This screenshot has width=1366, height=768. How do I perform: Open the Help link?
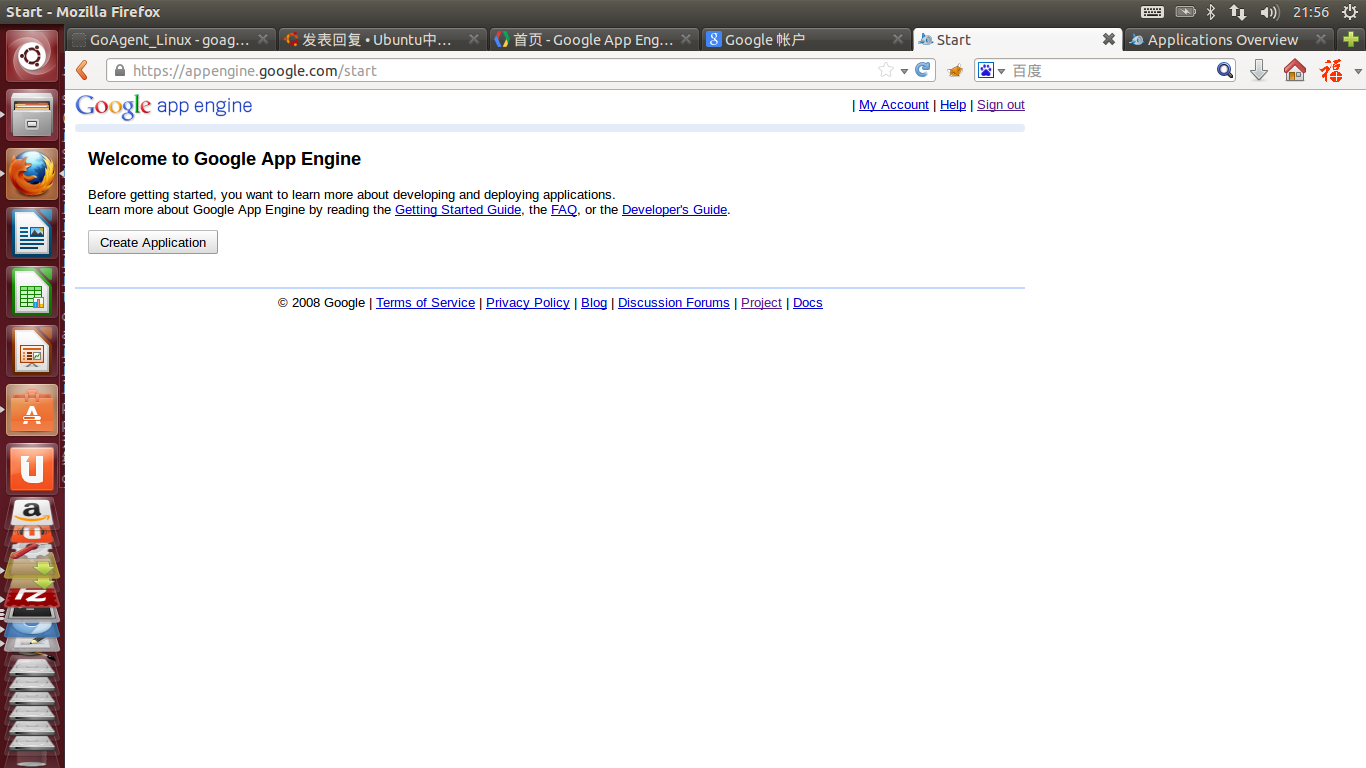tap(953, 105)
